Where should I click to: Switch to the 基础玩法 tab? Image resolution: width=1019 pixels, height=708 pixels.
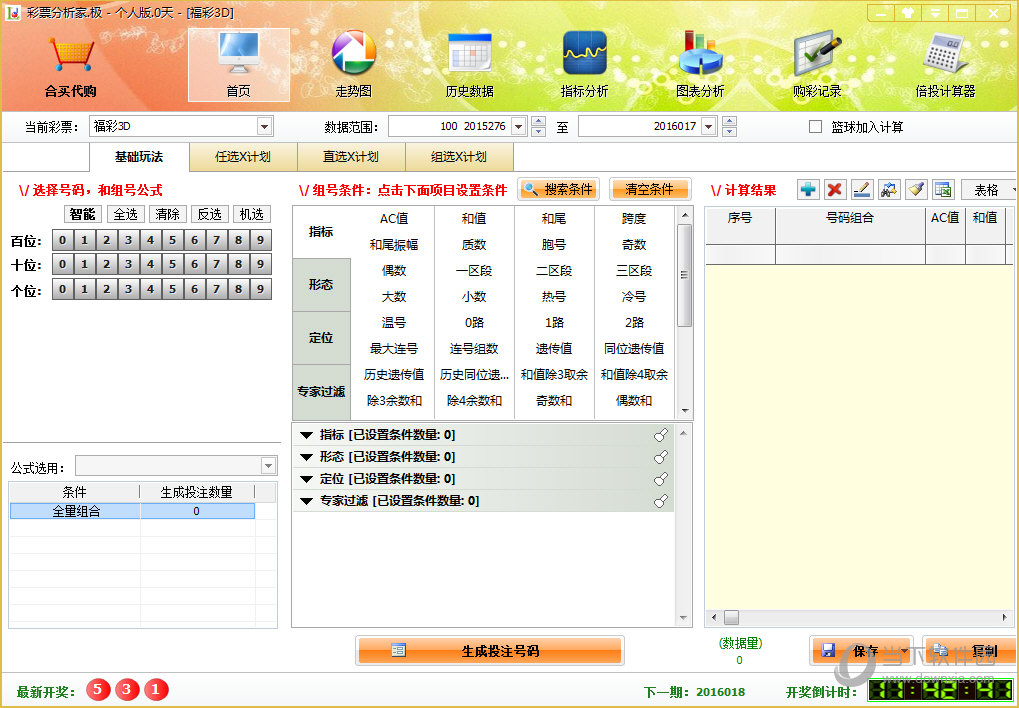(x=139, y=157)
